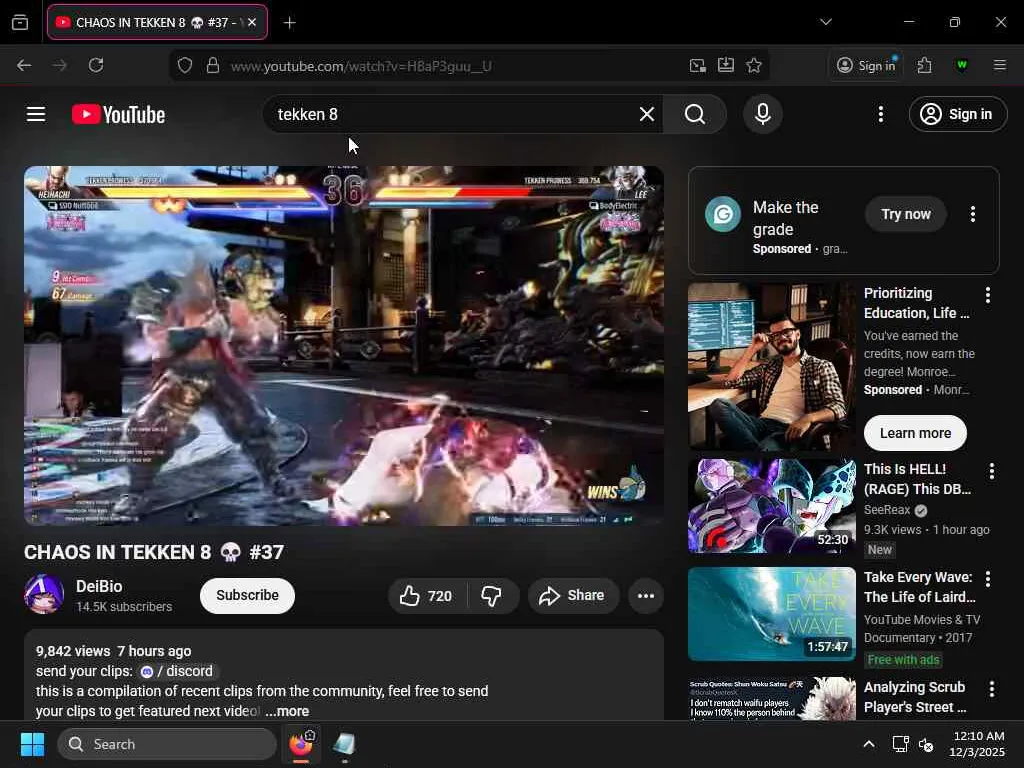The height and width of the screenshot is (768, 1024).
Task: Click the green W extension icon
Action: click(961, 65)
